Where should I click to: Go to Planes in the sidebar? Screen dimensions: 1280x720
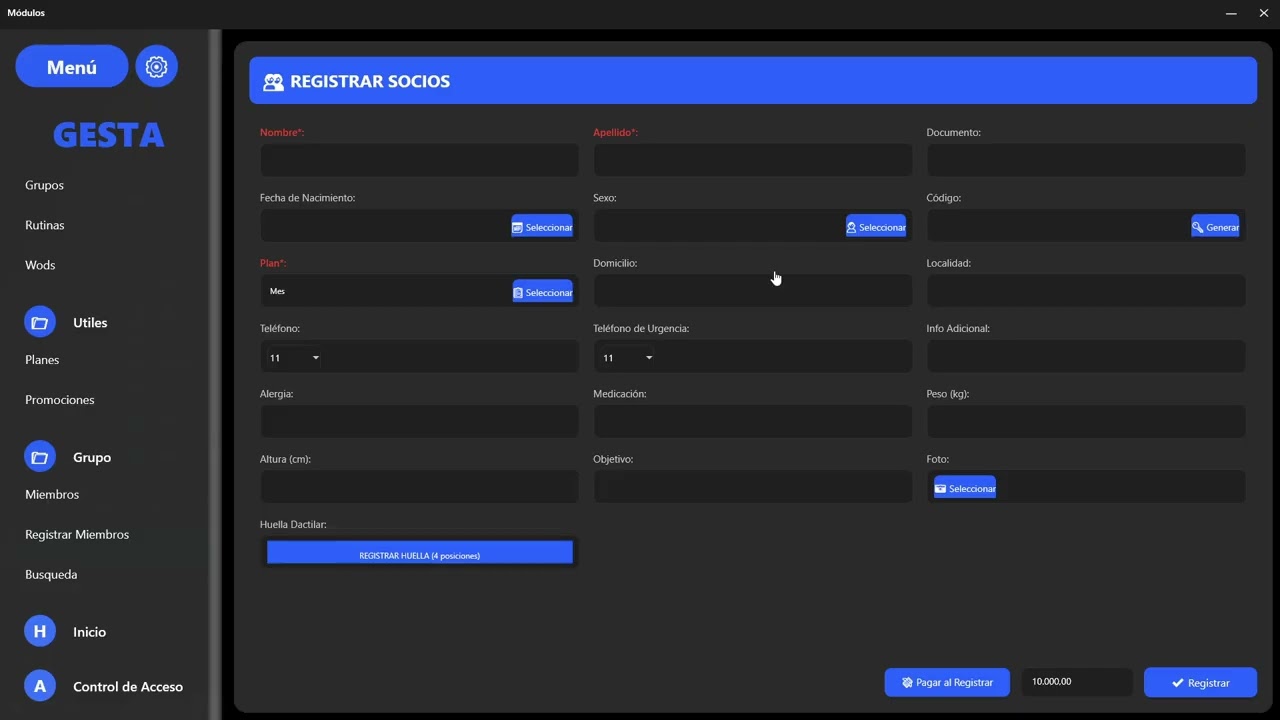point(42,360)
